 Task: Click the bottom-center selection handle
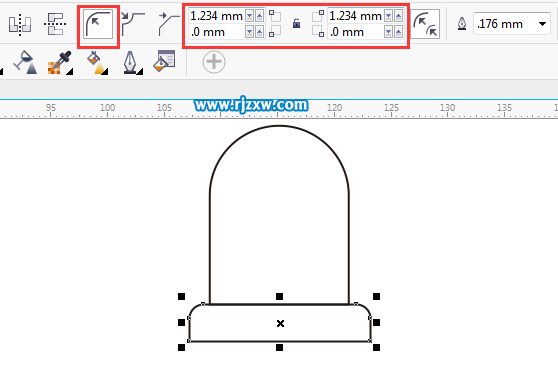point(279,347)
